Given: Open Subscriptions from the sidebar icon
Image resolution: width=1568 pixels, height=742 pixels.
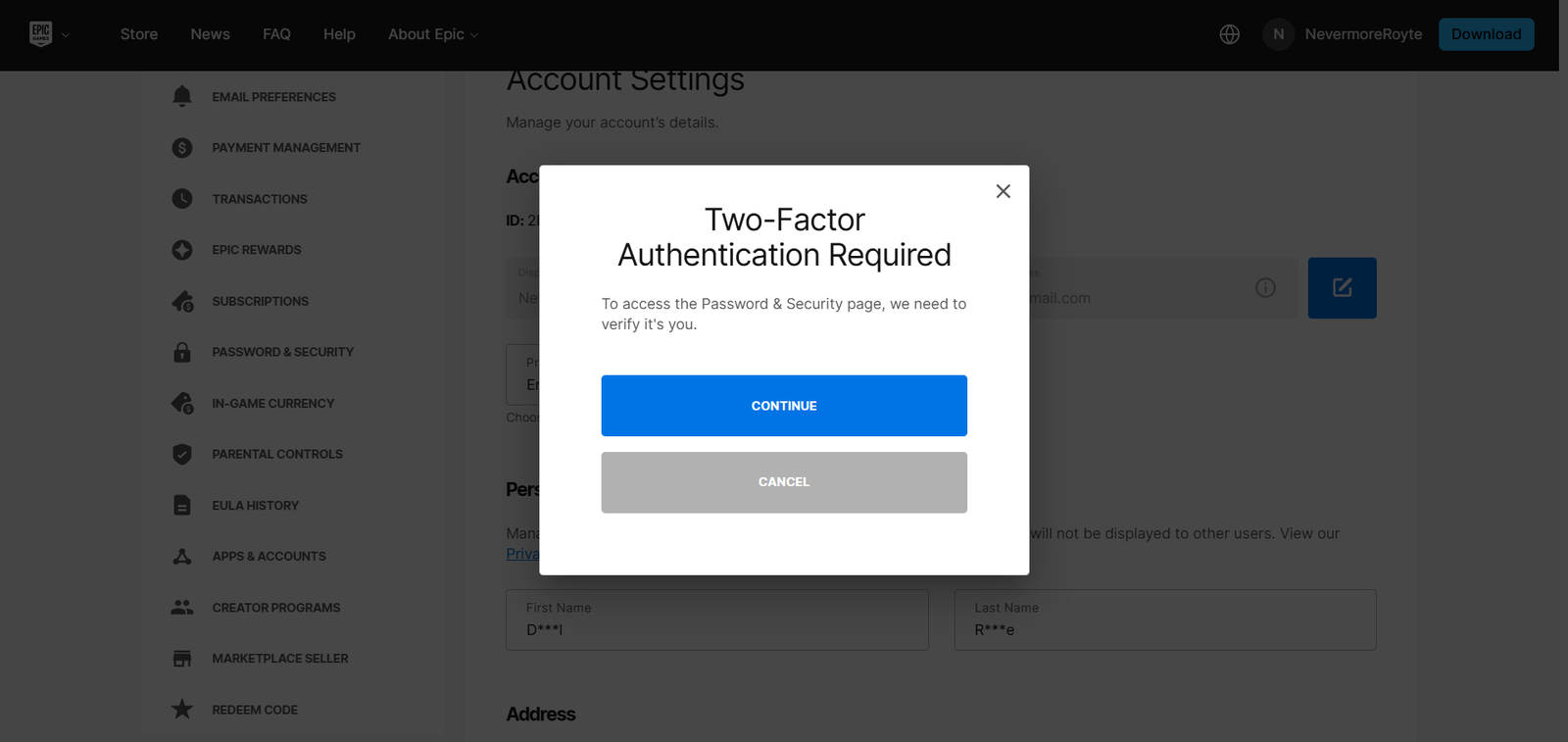Looking at the screenshot, I should tap(181, 301).
